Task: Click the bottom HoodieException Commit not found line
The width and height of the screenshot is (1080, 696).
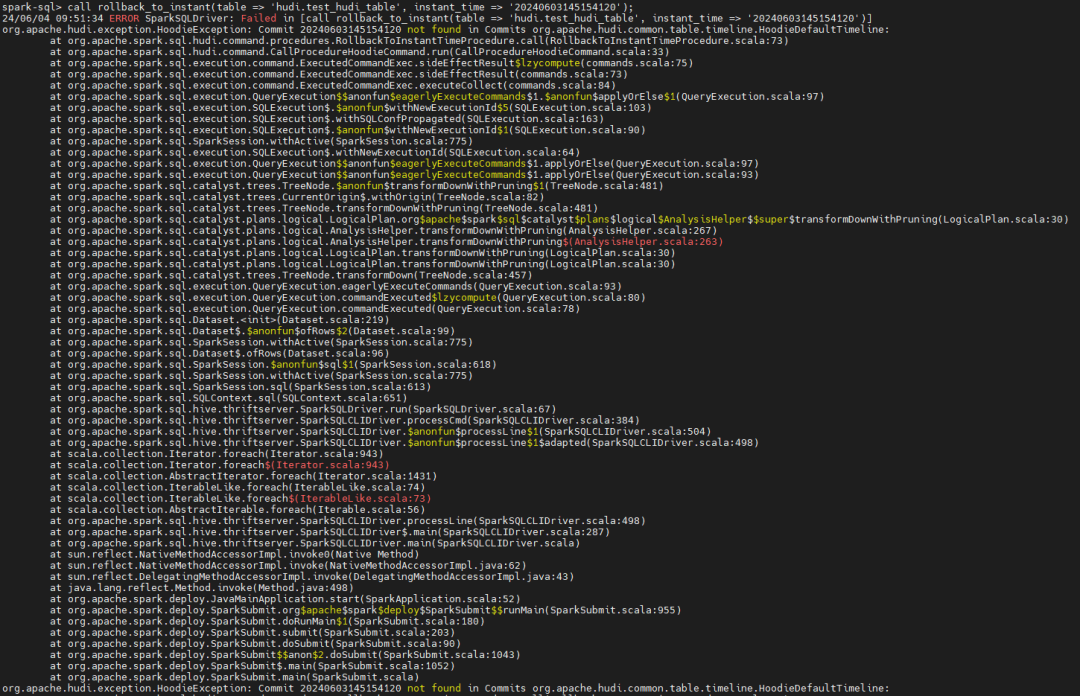Action: 446,688
